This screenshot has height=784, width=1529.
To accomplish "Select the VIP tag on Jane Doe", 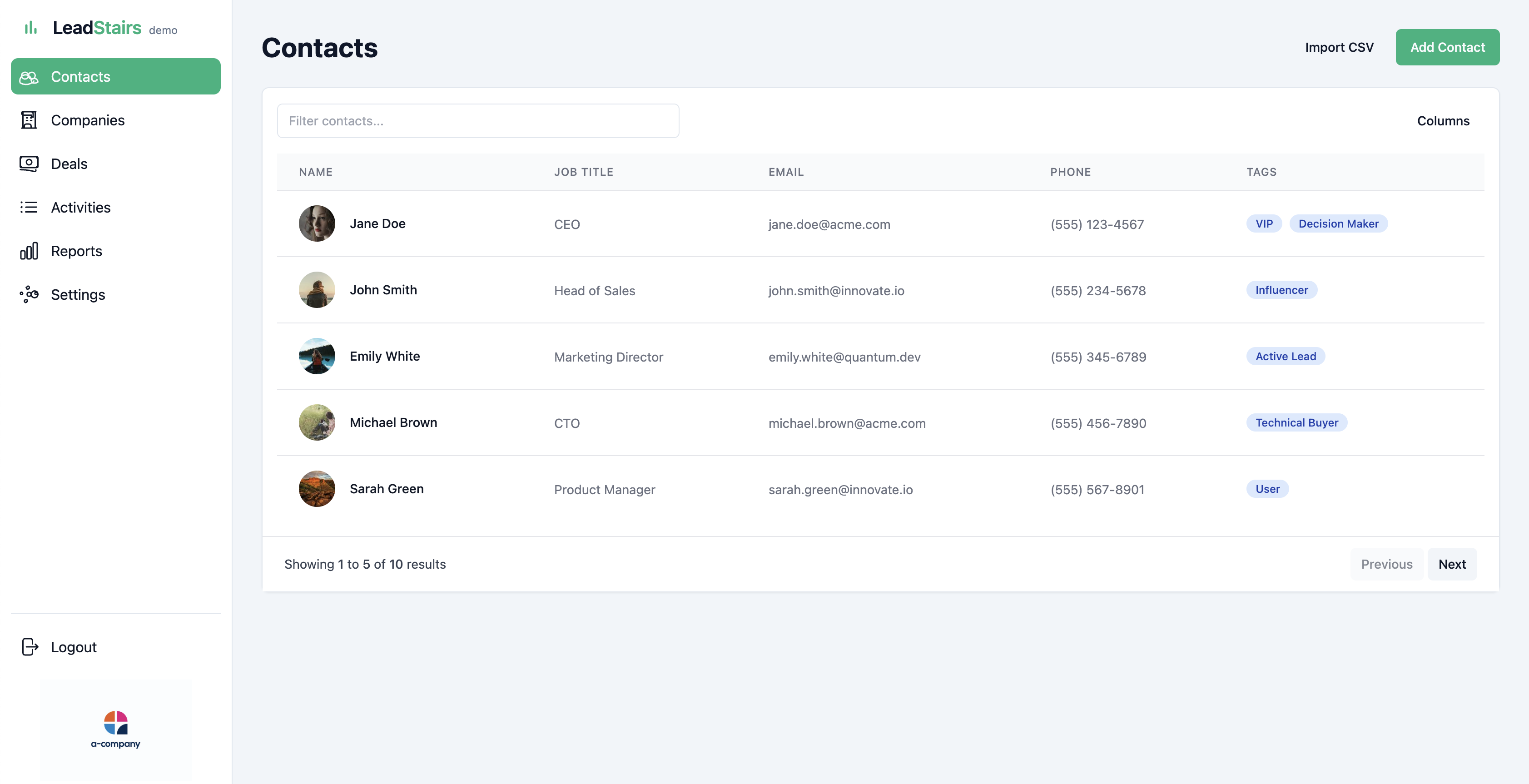I will click(1264, 224).
